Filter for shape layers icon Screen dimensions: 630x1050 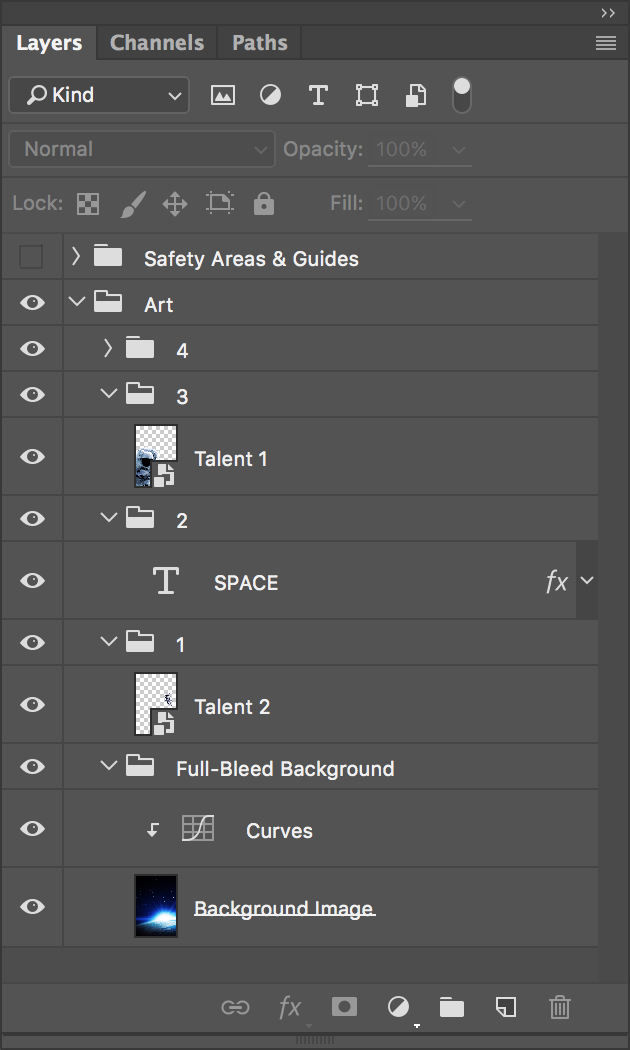[367, 95]
